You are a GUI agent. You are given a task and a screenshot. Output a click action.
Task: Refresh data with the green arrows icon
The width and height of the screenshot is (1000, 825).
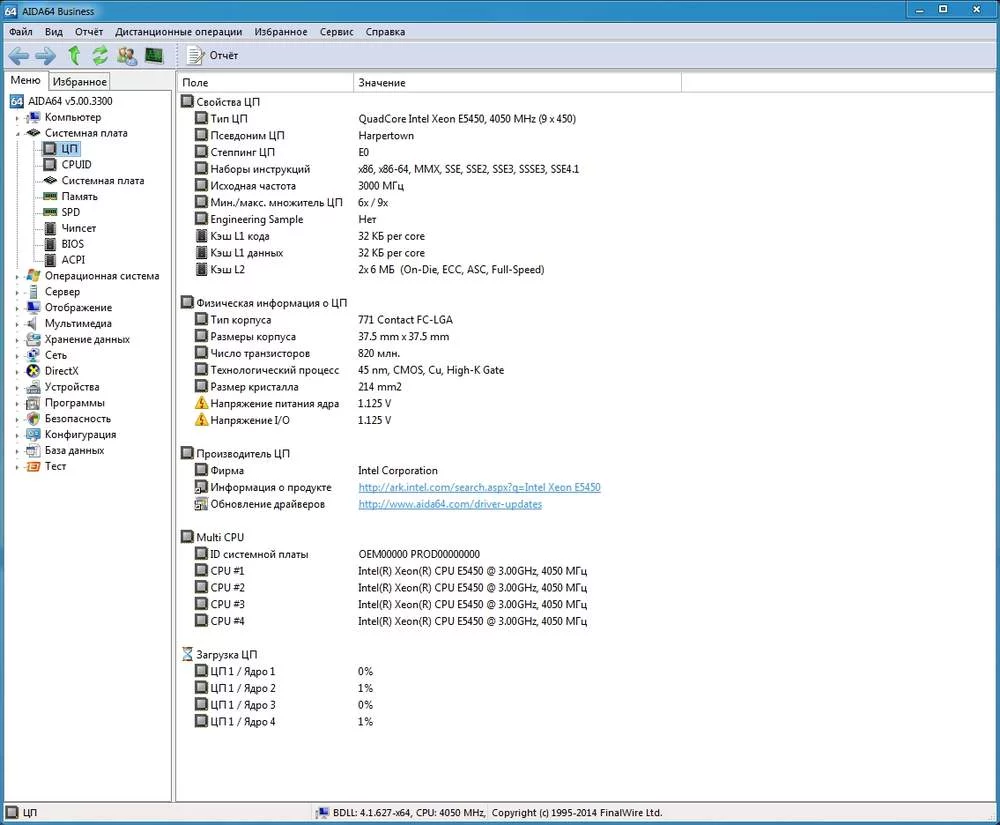(100, 56)
